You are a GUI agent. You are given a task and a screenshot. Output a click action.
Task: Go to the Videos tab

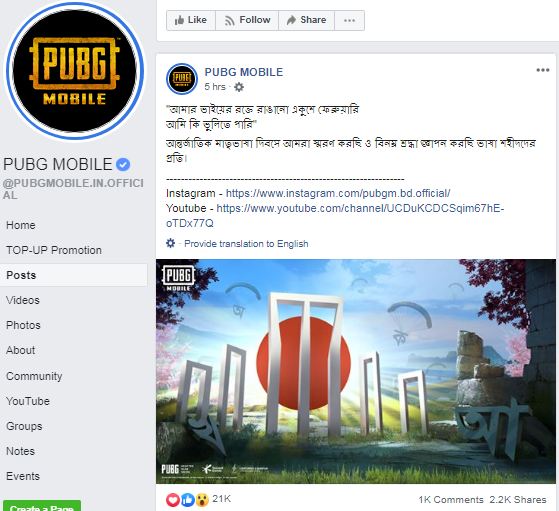(x=23, y=300)
